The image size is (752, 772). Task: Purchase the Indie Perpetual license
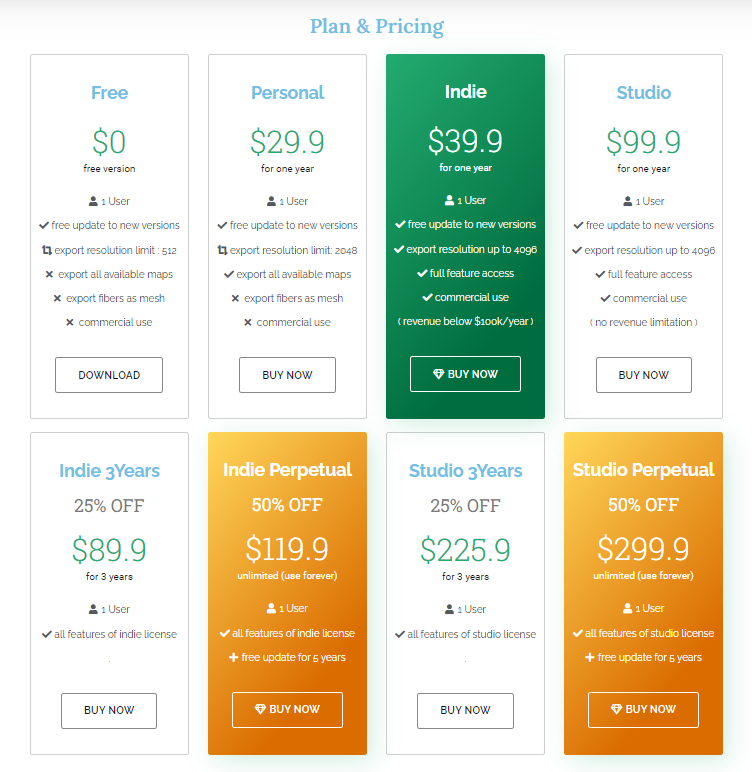click(287, 709)
